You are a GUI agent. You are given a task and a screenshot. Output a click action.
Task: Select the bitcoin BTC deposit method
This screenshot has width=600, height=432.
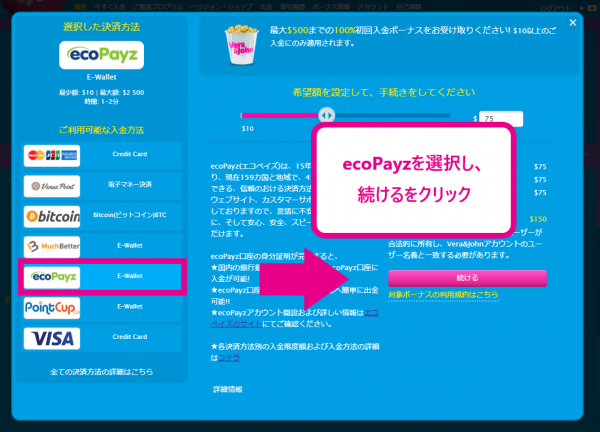(102, 217)
